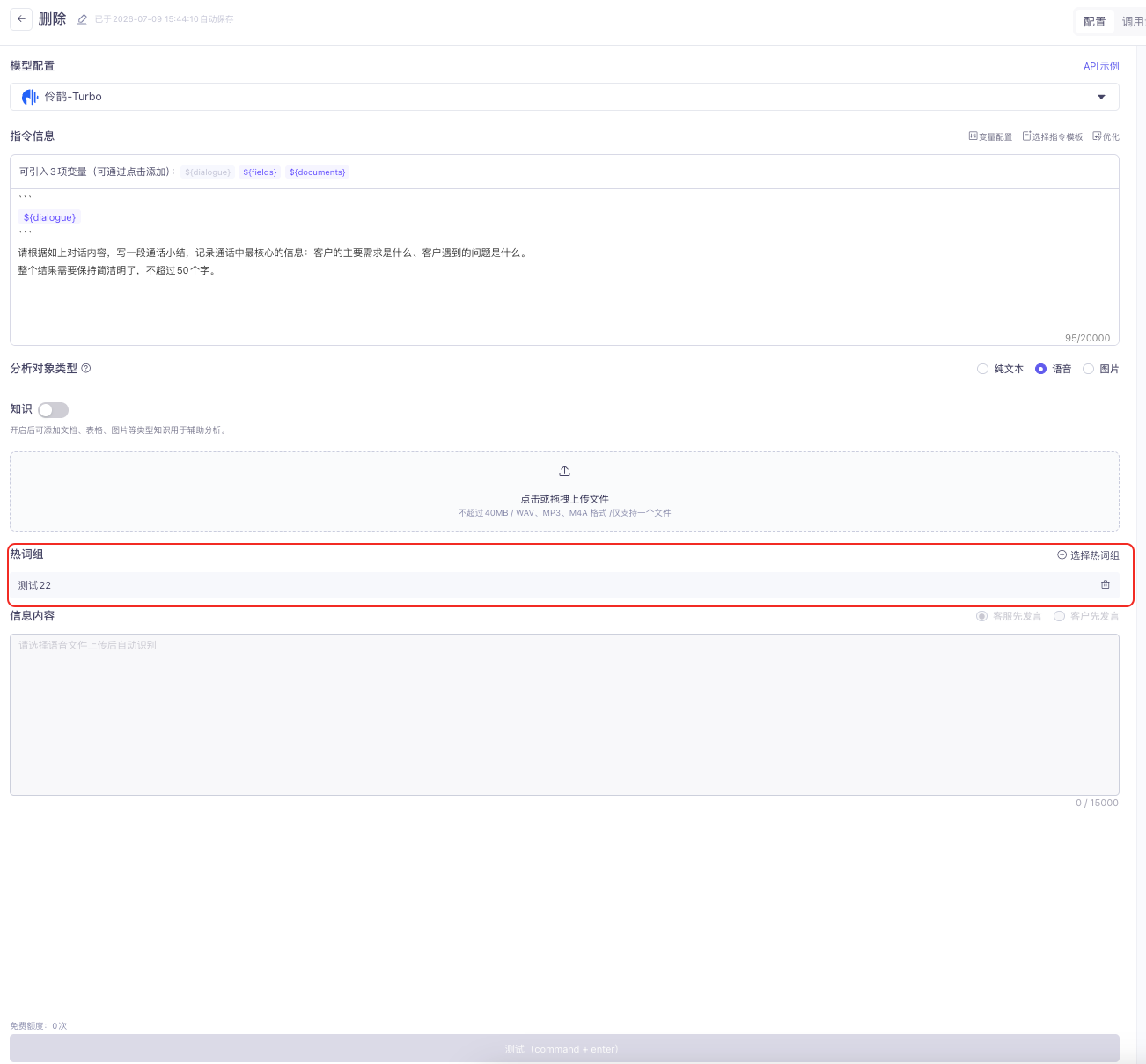Viewport: 1146px width, 1064px height.
Task: Click into the prompt instruction text editor
Action: pyautogui.click(x=564, y=267)
